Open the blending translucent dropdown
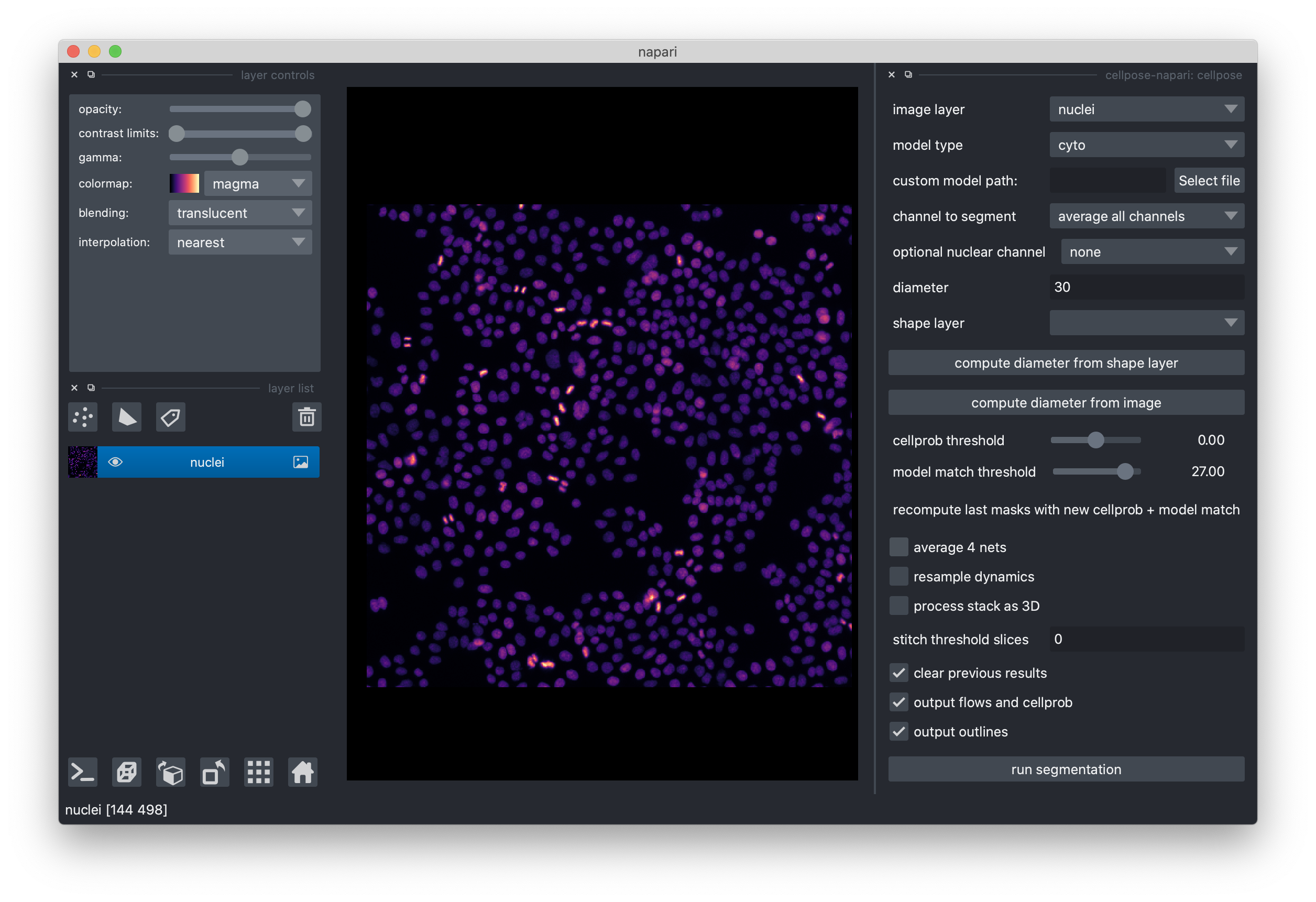The width and height of the screenshot is (1316, 902). click(240, 213)
